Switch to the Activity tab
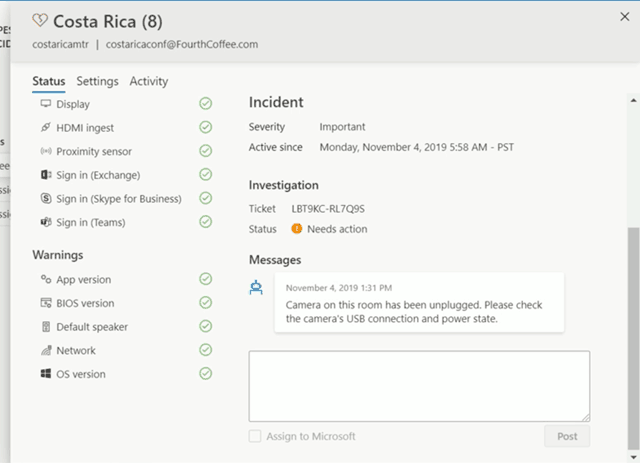Viewport: 640px width, 463px height. (x=149, y=81)
